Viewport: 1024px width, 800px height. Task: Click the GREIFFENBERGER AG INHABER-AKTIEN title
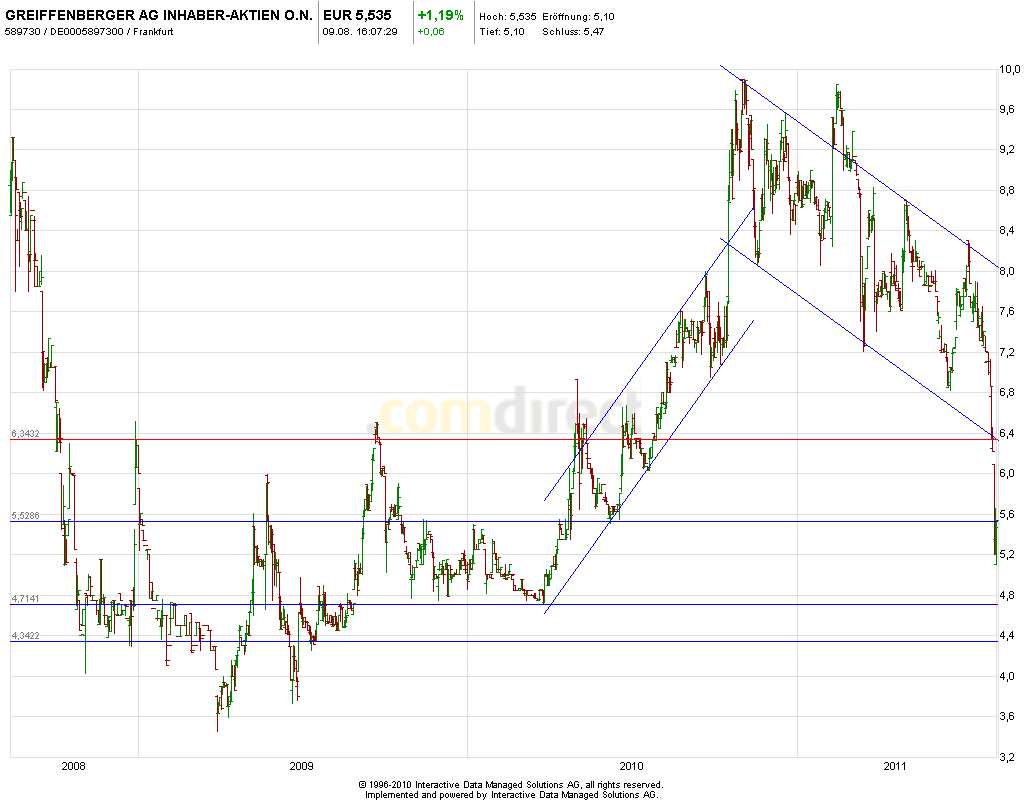click(159, 16)
